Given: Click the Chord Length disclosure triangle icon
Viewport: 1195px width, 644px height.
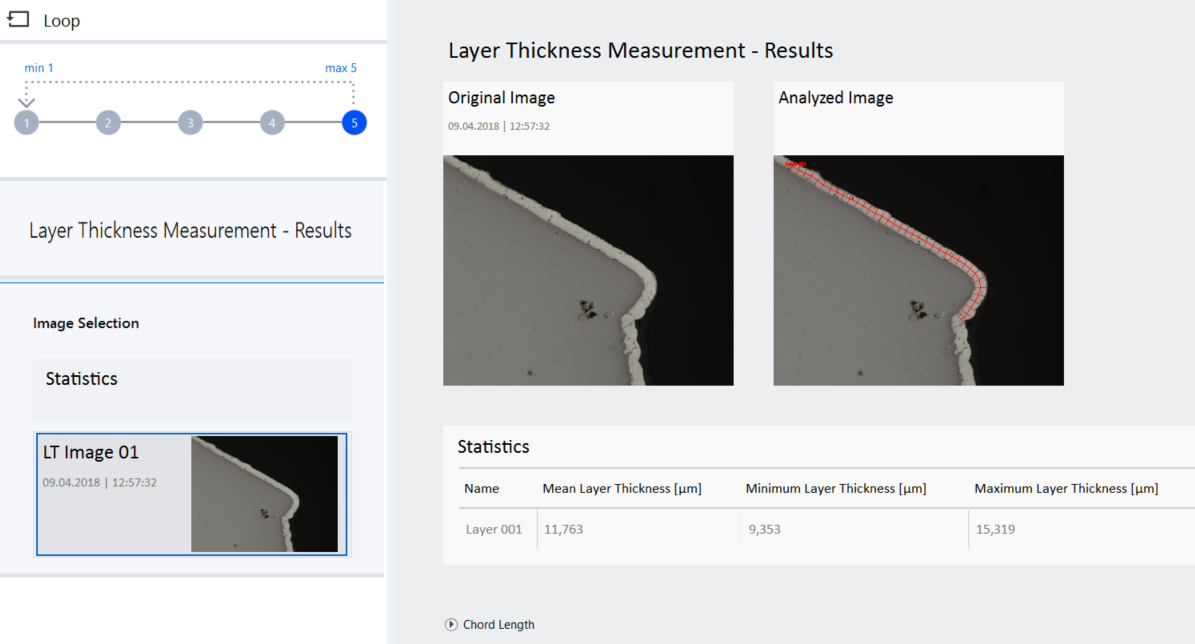Looking at the screenshot, I should pos(450,624).
